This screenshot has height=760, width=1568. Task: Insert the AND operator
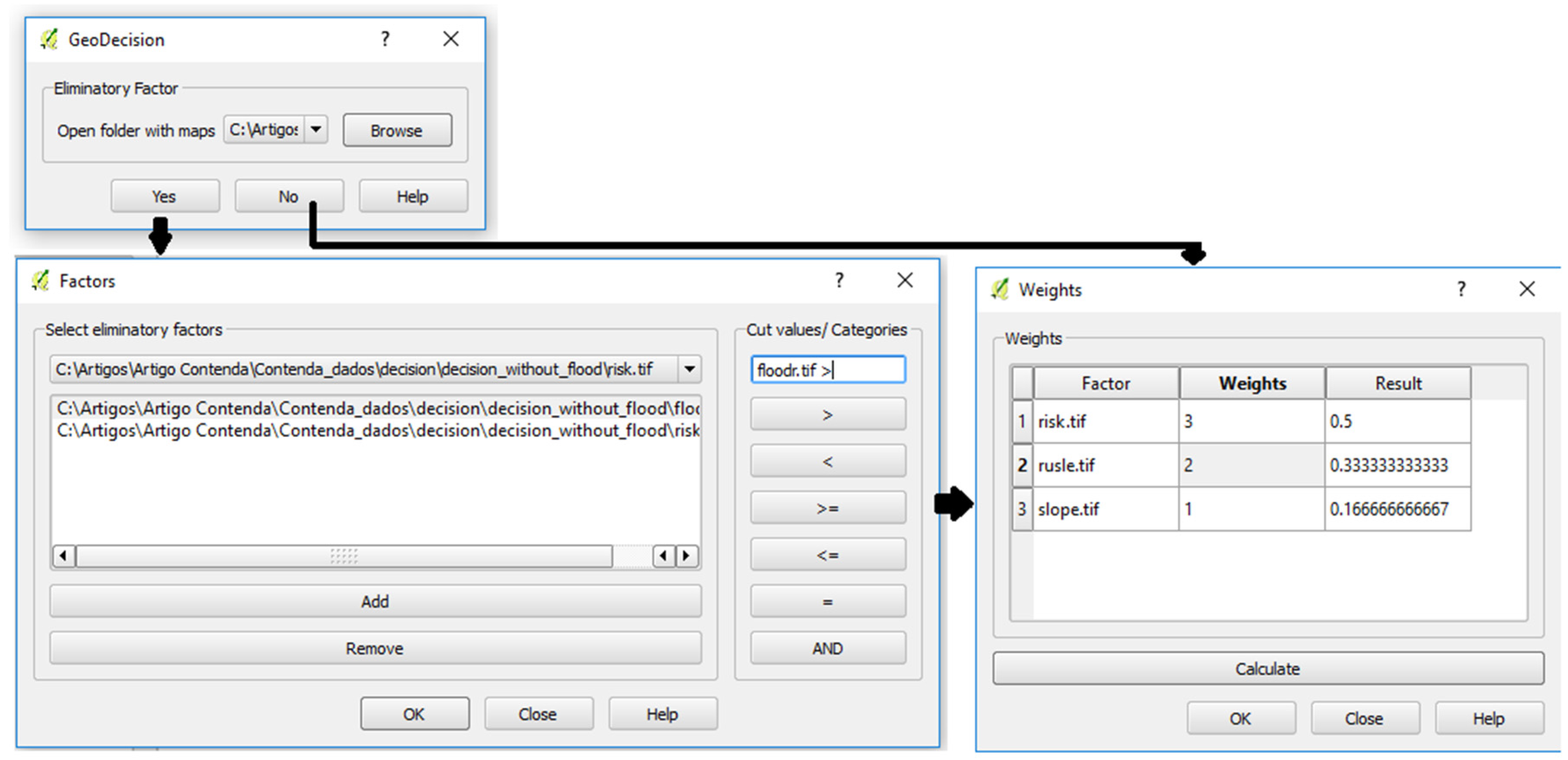(x=828, y=649)
